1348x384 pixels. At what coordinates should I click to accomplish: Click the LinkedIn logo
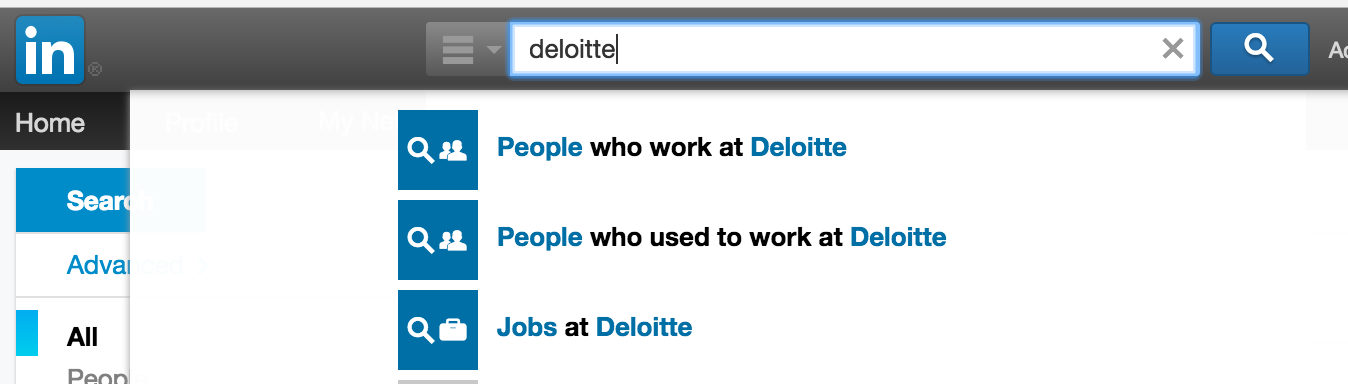click(50, 53)
